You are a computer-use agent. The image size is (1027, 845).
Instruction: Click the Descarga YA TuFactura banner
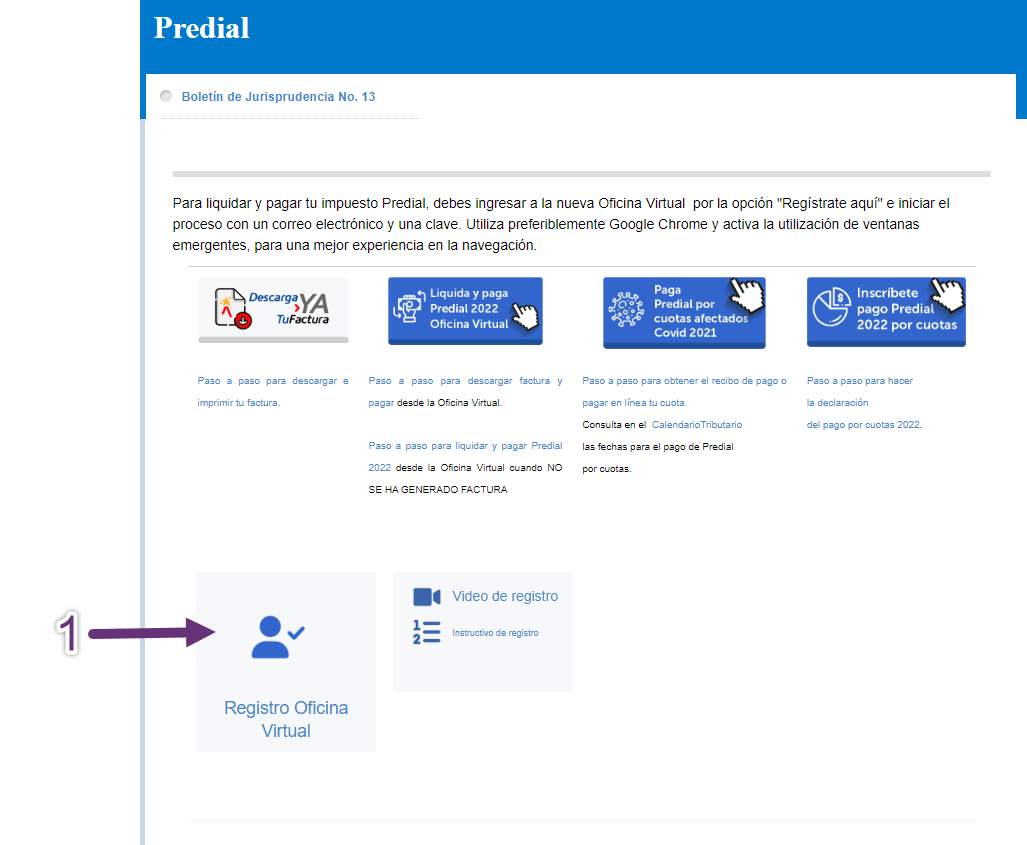click(274, 309)
